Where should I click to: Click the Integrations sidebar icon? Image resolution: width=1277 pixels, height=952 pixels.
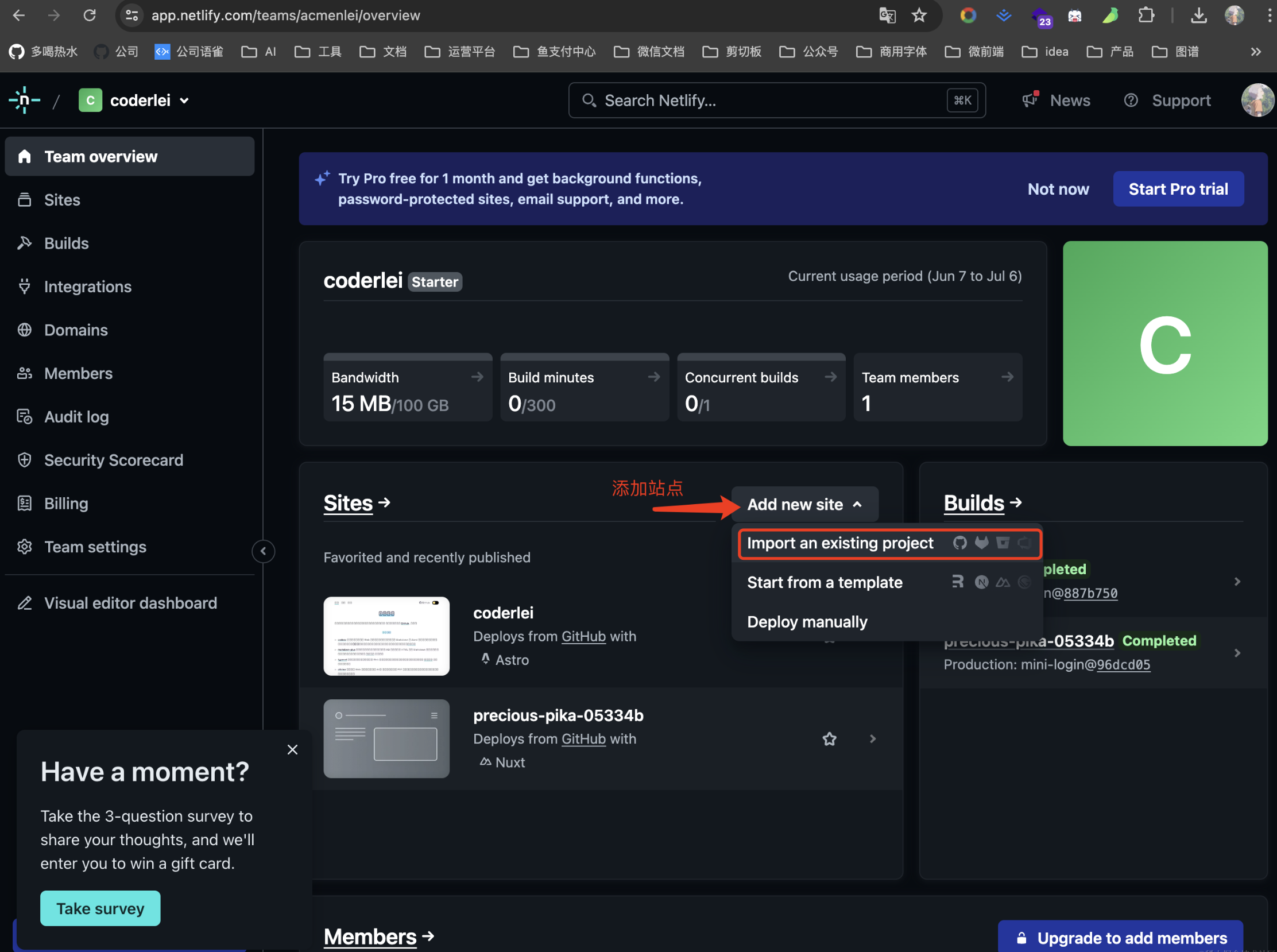[x=27, y=286]
